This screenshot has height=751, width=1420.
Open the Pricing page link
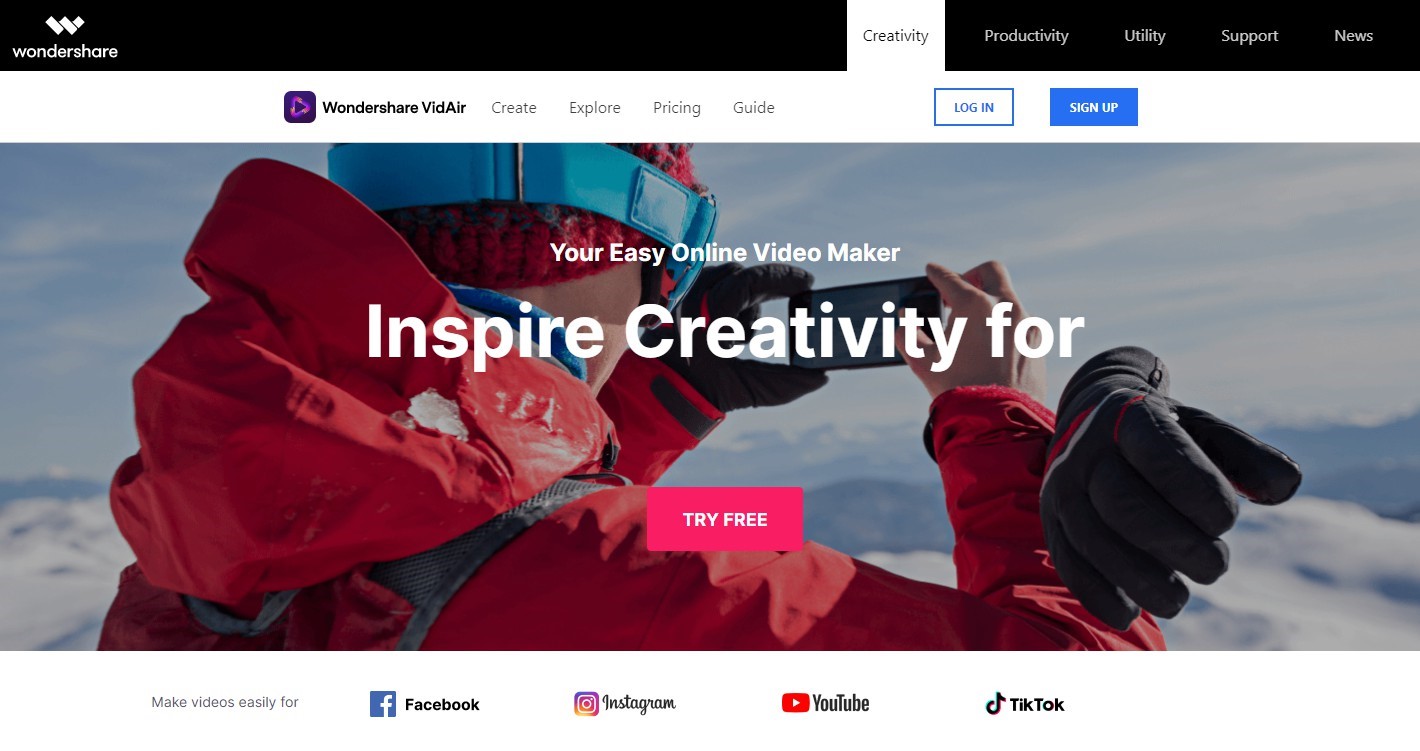click(677, 107)
